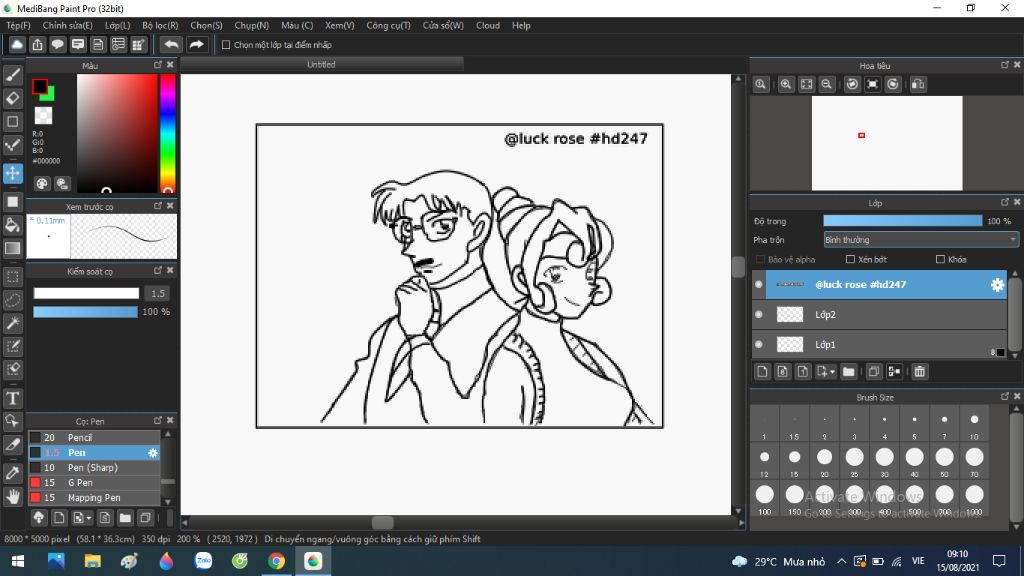Click the Undo arrow in the toolbar
This screenshot has width=1024, height=576.
tap(171, 45)
